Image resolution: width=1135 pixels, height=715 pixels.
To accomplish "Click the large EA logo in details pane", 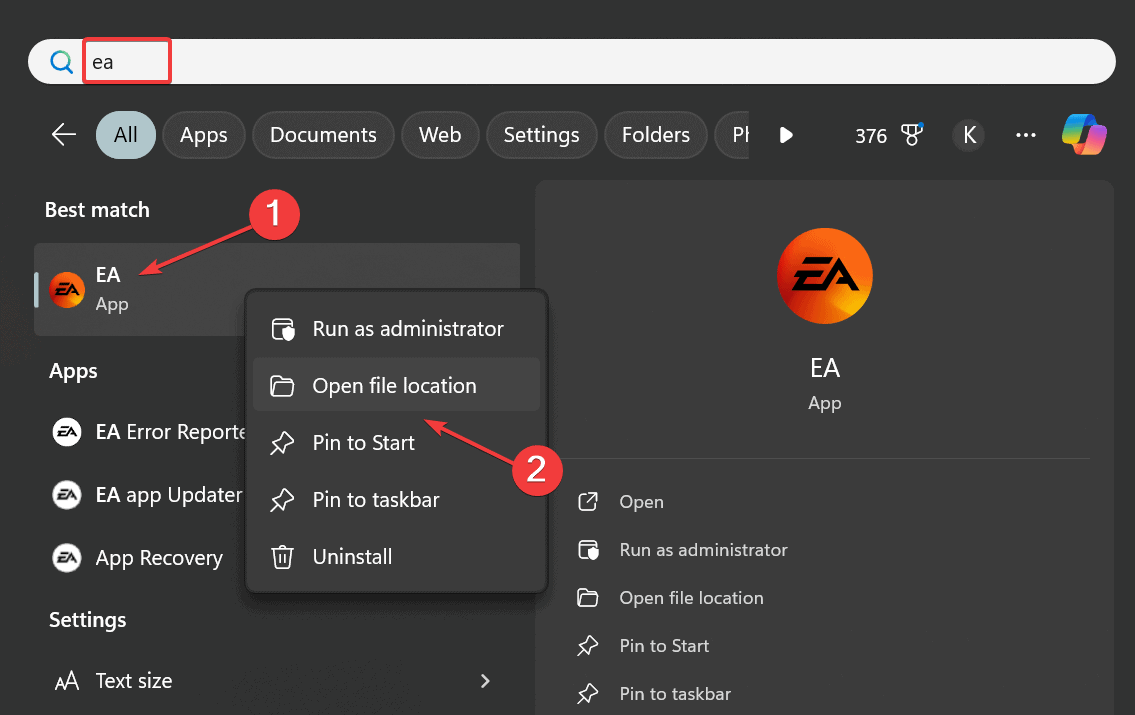I will [x=824, y=276].
